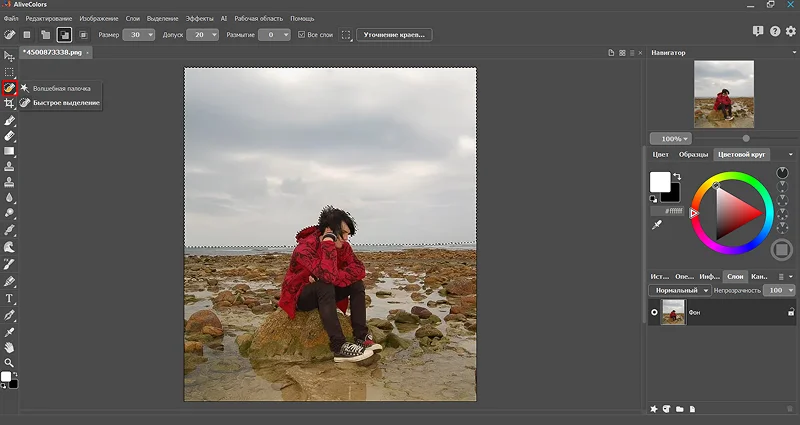
Task: Select the Smudge wave tool
Action: (9, 247)
